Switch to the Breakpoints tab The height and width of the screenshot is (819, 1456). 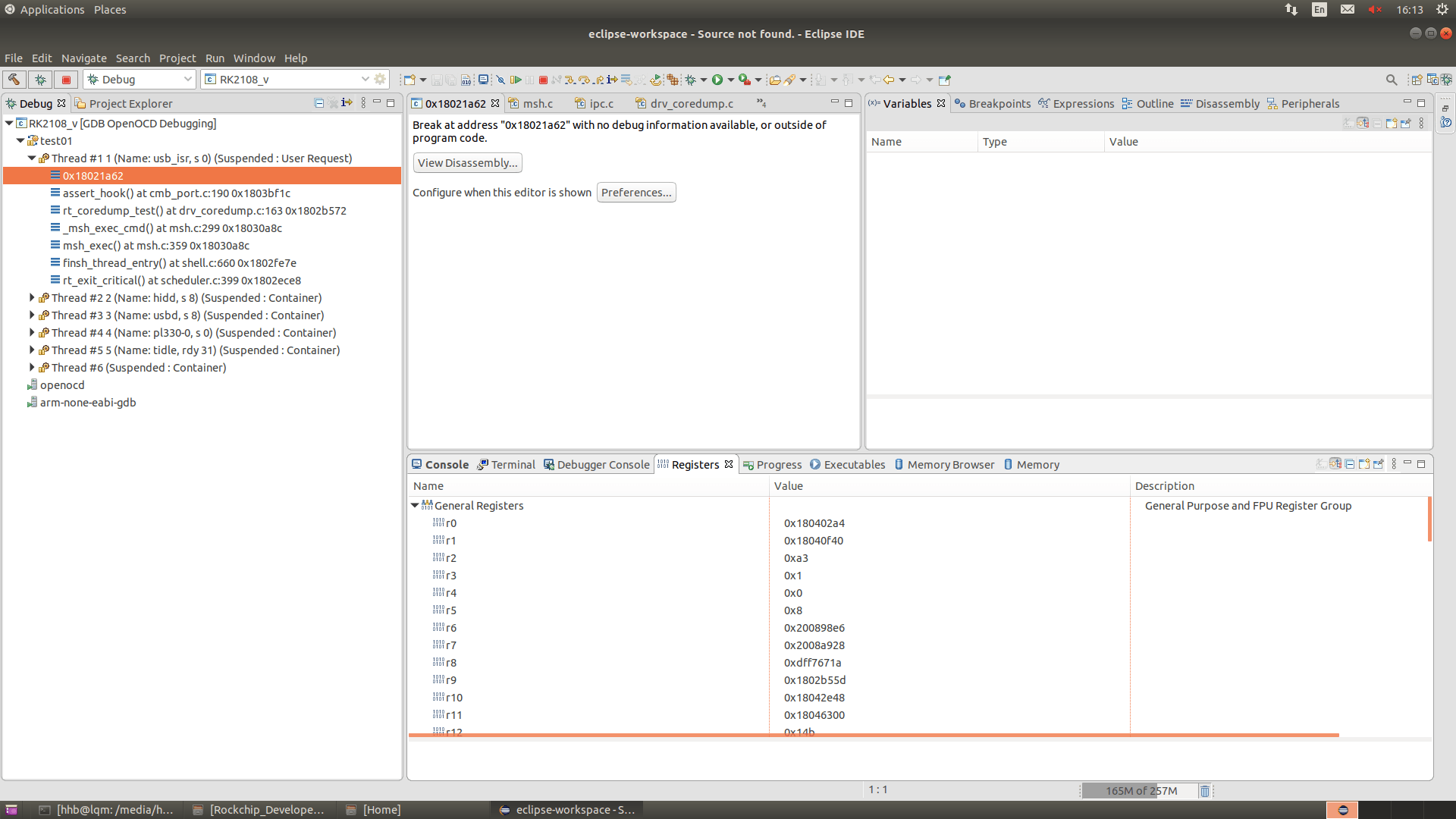click(x=993, y=104)
